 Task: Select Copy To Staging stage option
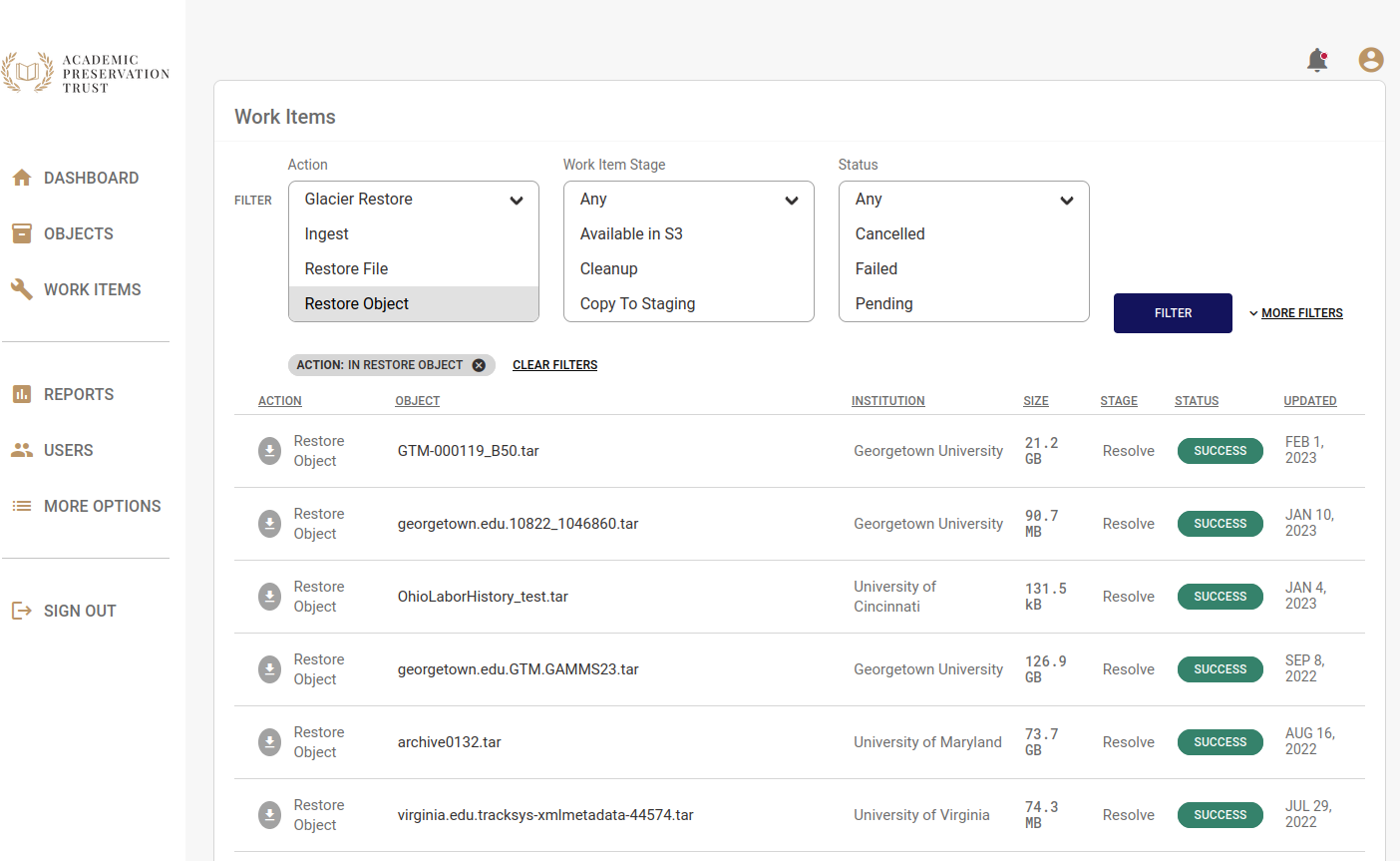pos(688,304)
